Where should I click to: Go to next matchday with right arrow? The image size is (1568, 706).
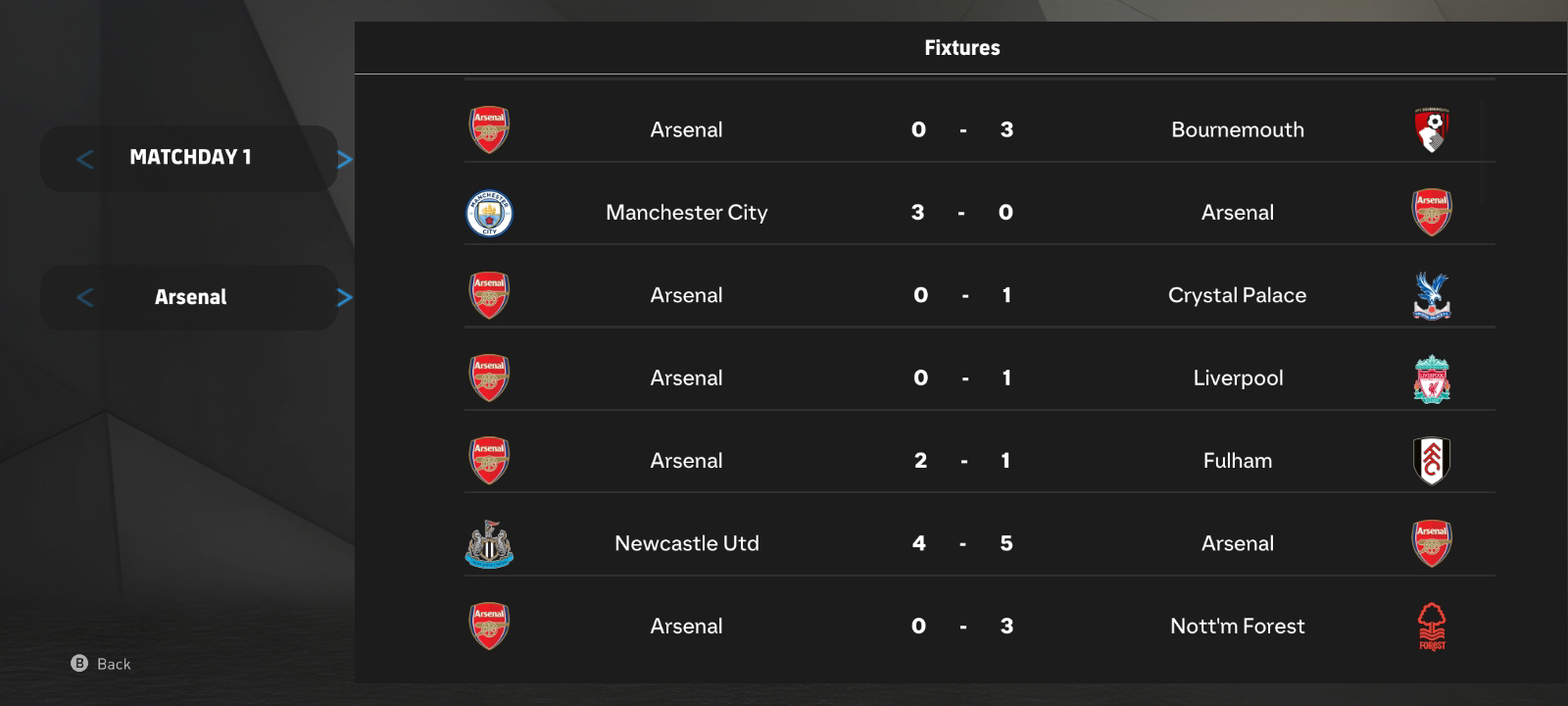[344, 159]
